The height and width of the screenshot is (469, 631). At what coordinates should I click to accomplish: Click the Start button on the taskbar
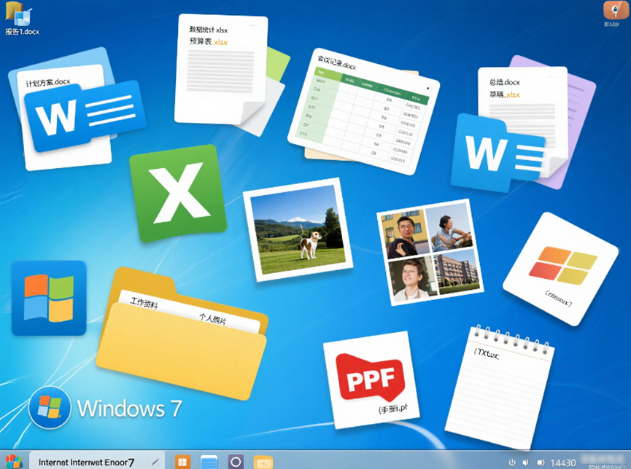coord(13,461)
